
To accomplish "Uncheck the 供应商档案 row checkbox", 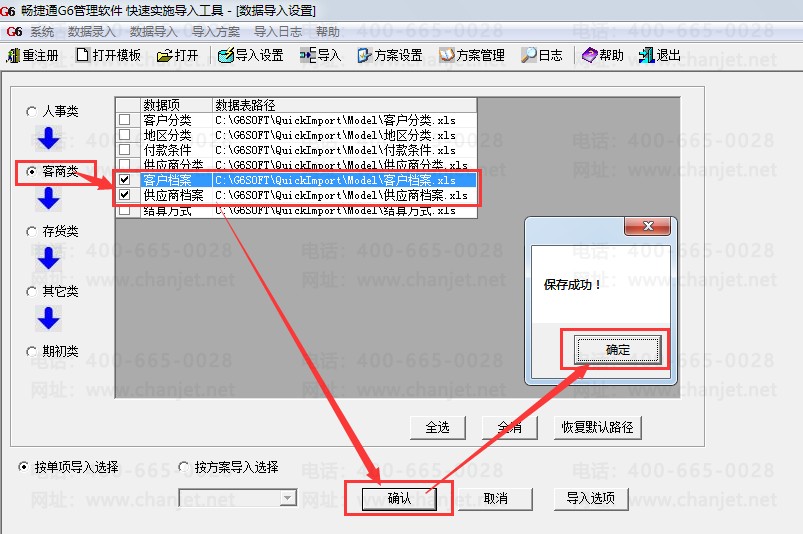I will (x=124, y=195).
